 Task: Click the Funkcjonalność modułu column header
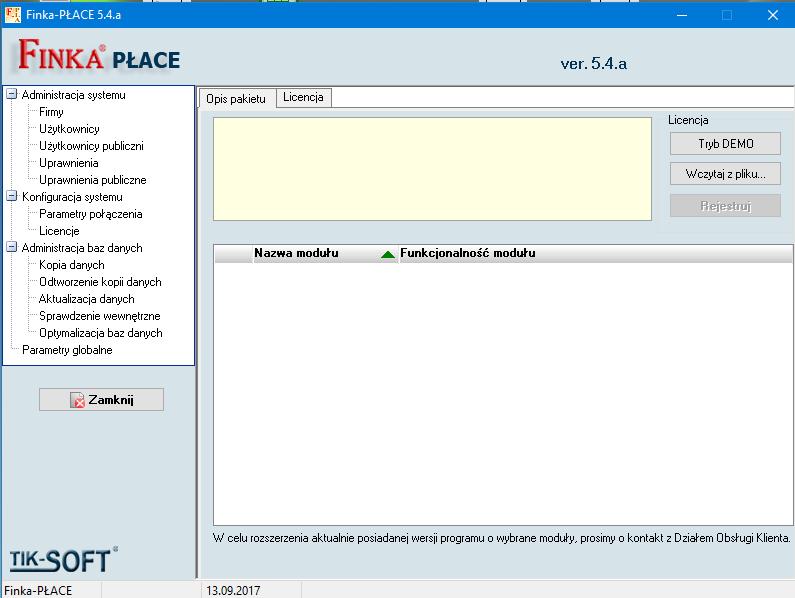[596, 253]
